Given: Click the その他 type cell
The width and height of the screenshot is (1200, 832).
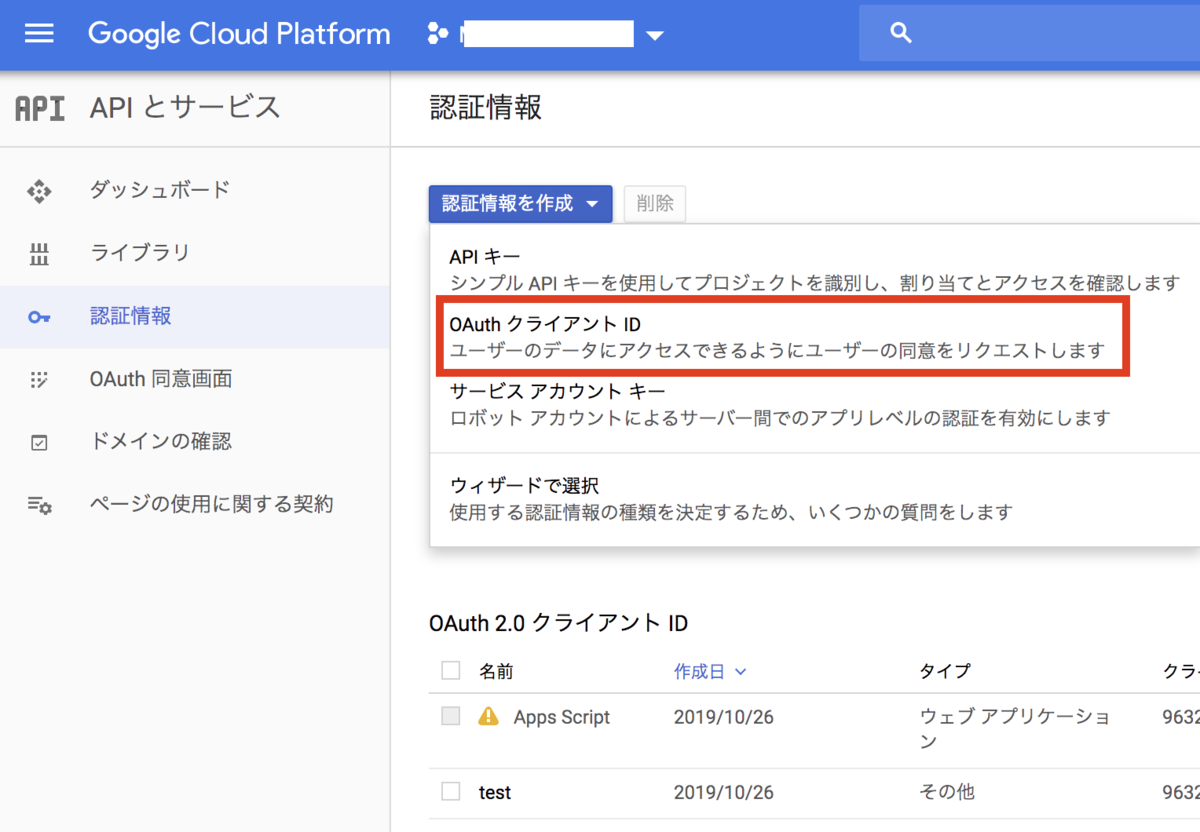Looking at the screenshot, I should (947, 792).
